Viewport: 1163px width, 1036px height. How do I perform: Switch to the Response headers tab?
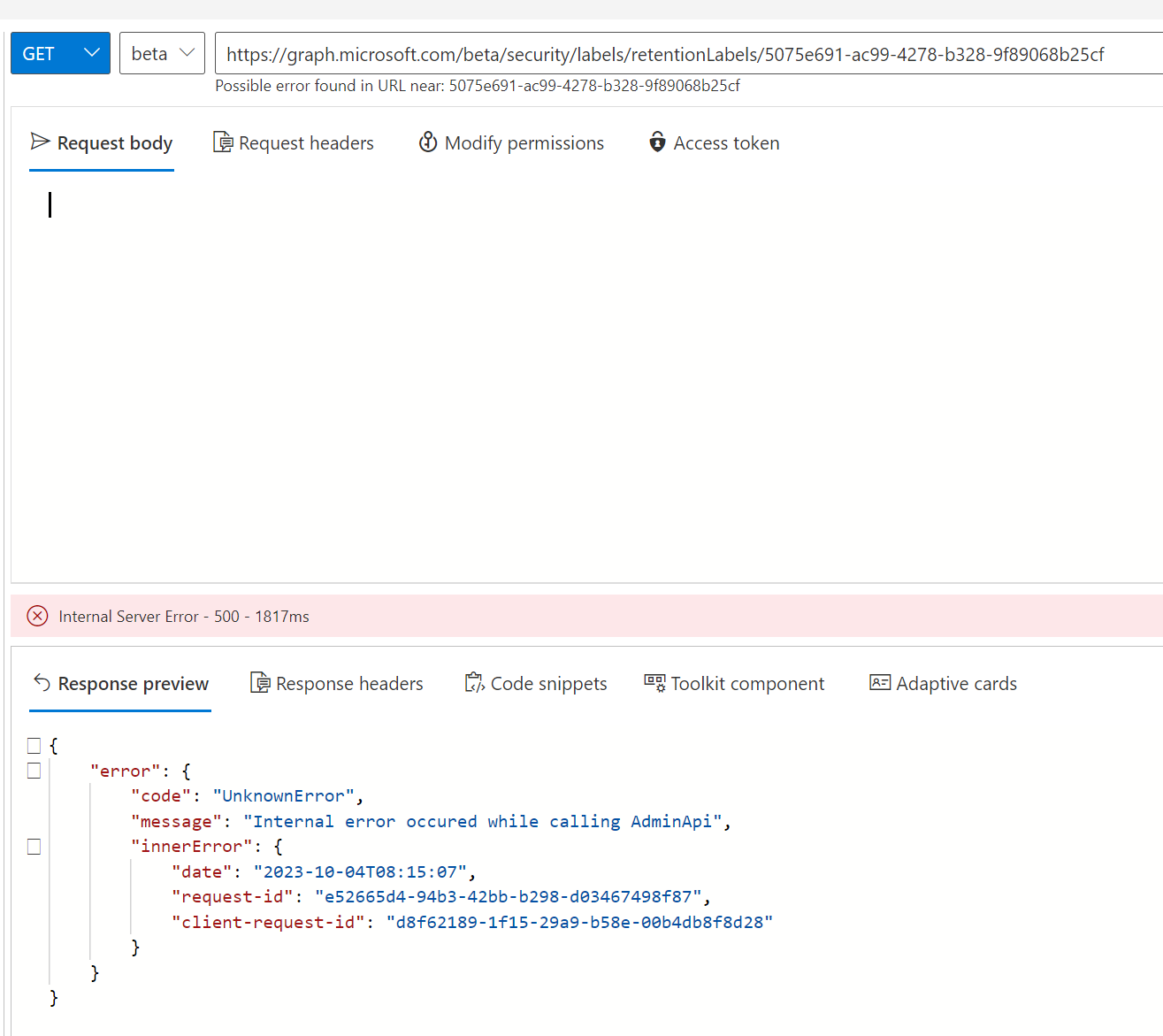tap(337, 684)
